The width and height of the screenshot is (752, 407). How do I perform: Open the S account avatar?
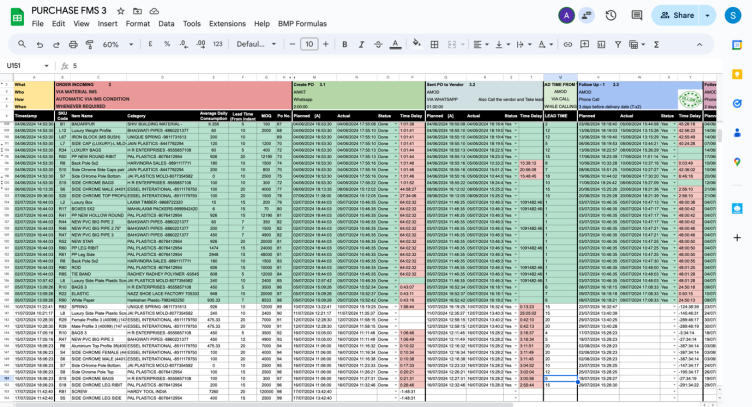(733, 15)
